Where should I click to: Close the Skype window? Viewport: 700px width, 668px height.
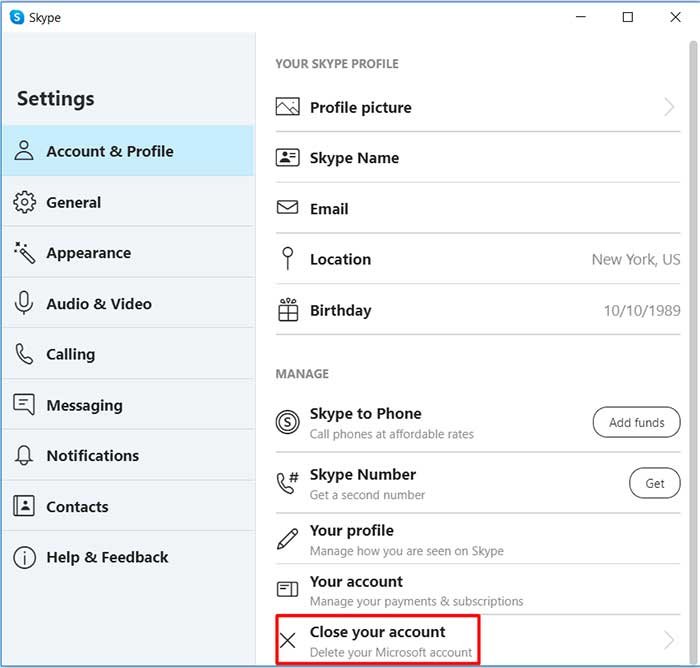tap(675, 17)
